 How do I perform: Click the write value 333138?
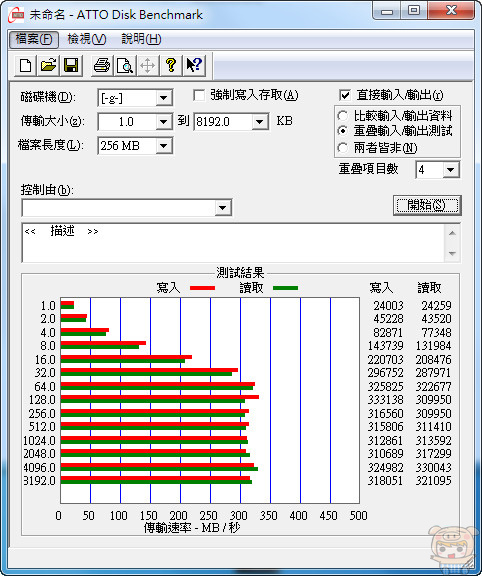coord(385,400)
